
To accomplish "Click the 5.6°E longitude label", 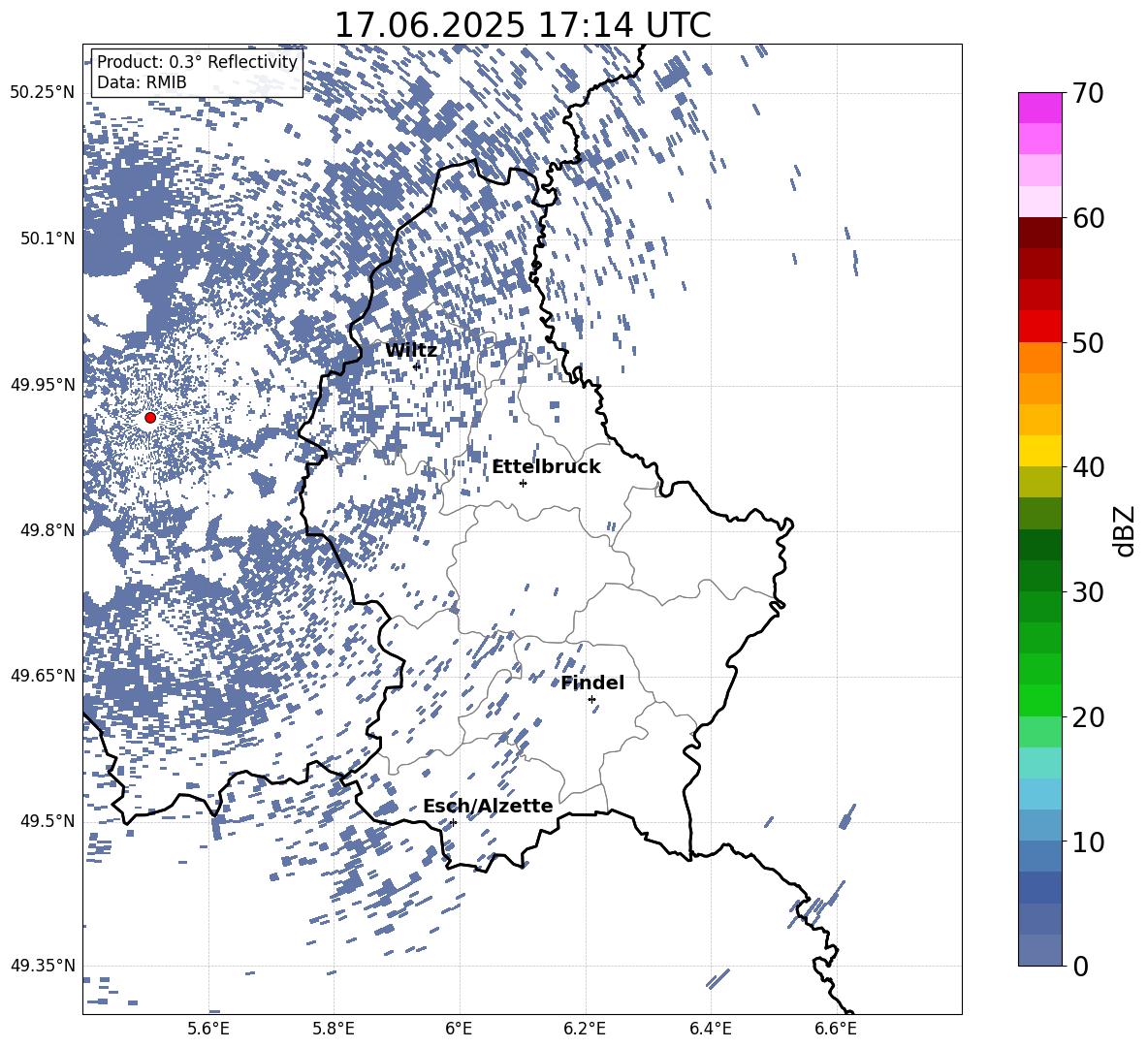I will (x=208, y=1029).
